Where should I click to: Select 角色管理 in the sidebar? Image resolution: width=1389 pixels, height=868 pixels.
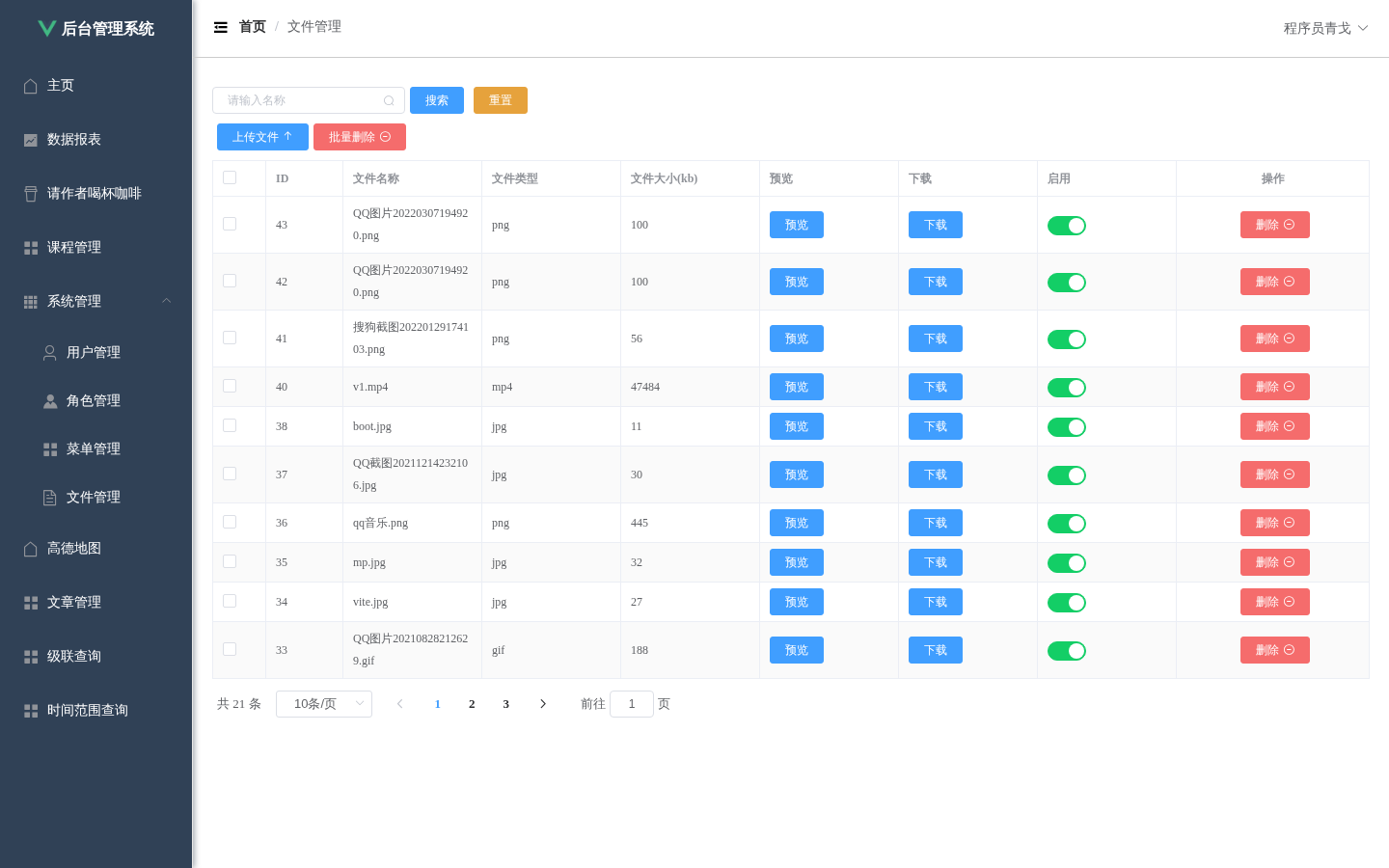(x=96, y=401)
